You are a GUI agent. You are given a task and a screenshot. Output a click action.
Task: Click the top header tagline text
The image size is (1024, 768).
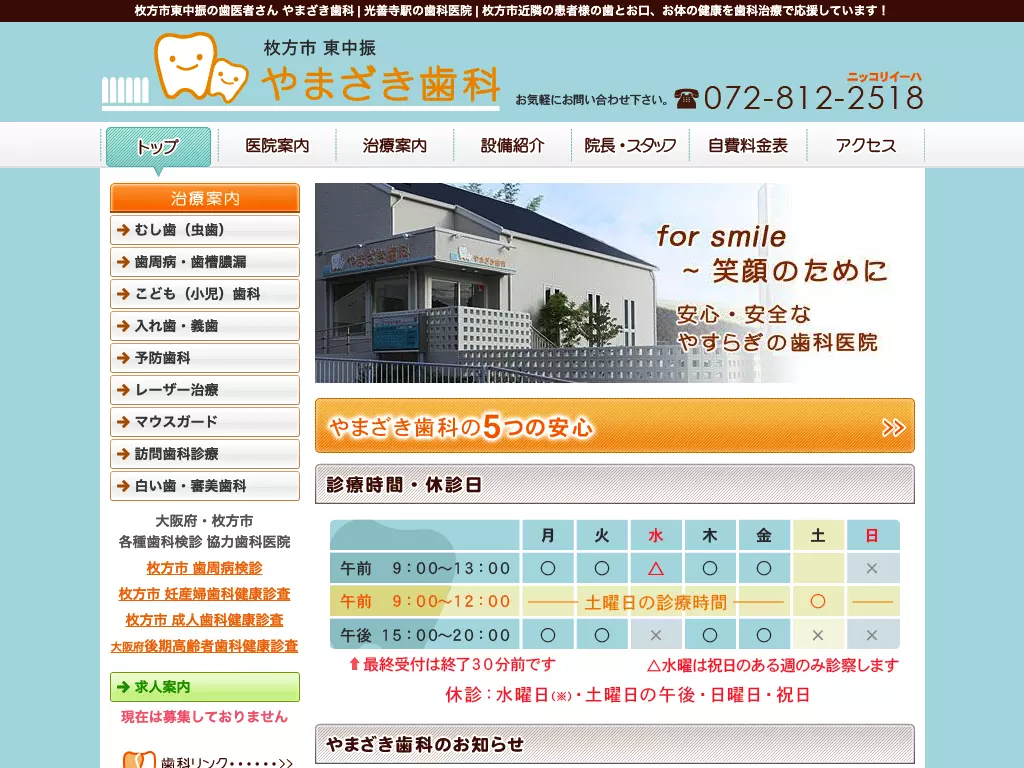pyautogui.click(x=511, y=10)
